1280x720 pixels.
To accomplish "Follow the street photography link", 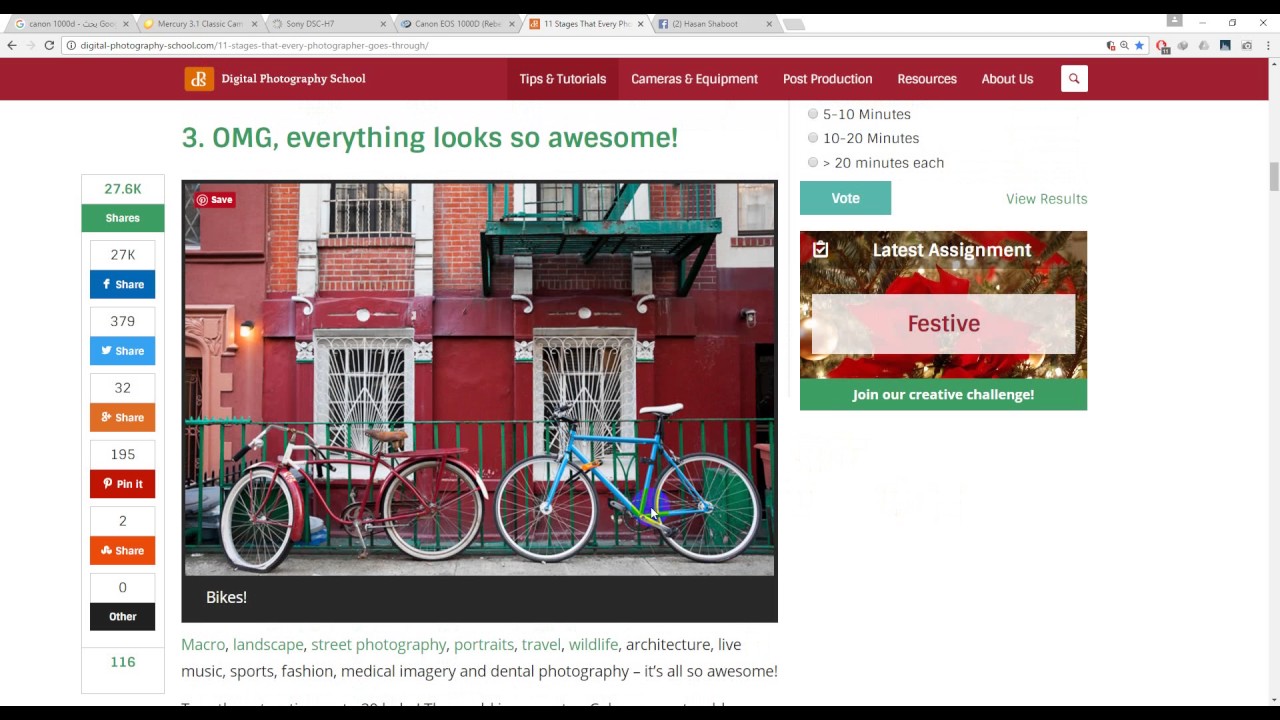I will point(379,645).
